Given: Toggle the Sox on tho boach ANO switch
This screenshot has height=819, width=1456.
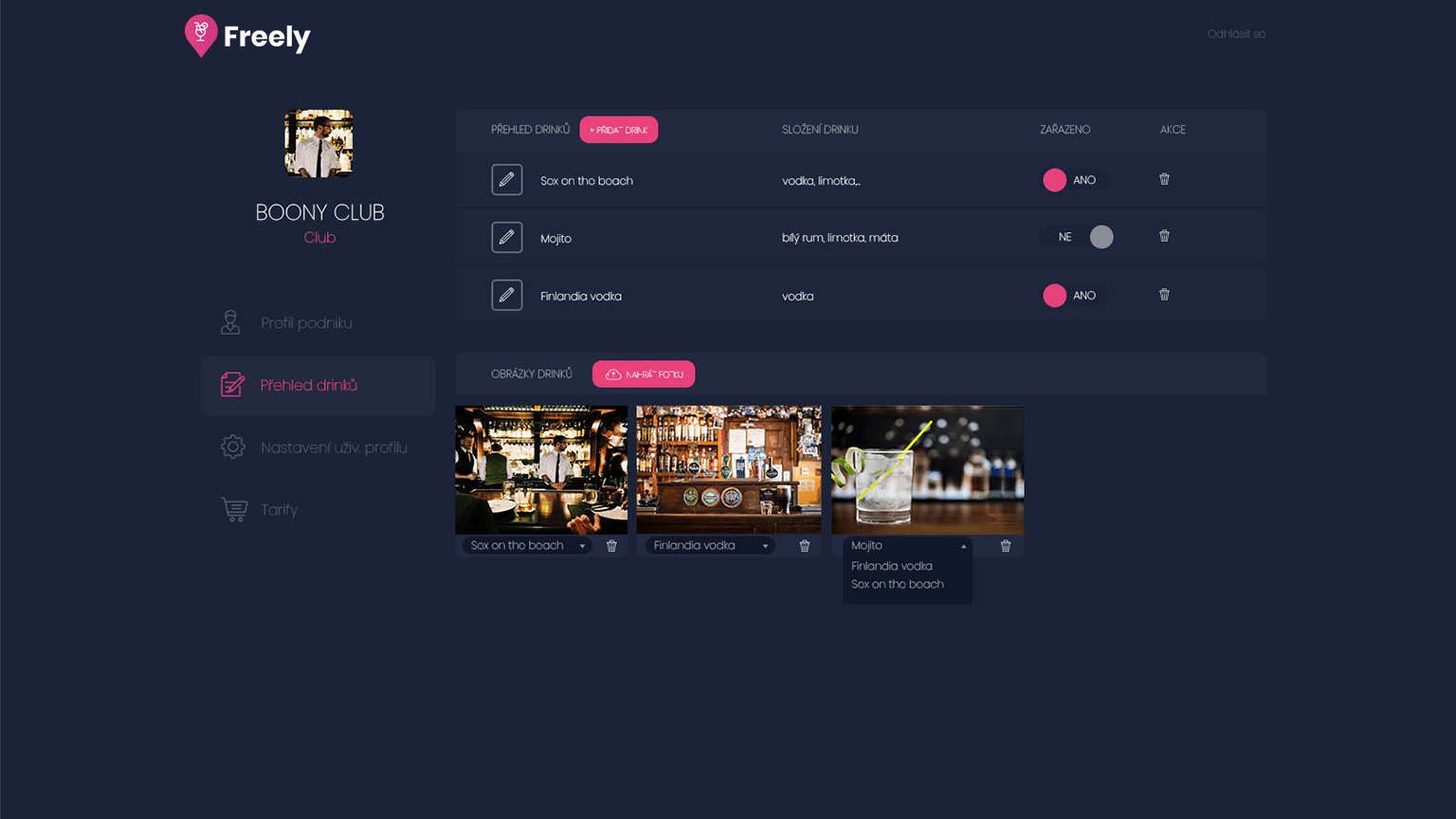Looking at the screenshot, I should click(1073, 180).
